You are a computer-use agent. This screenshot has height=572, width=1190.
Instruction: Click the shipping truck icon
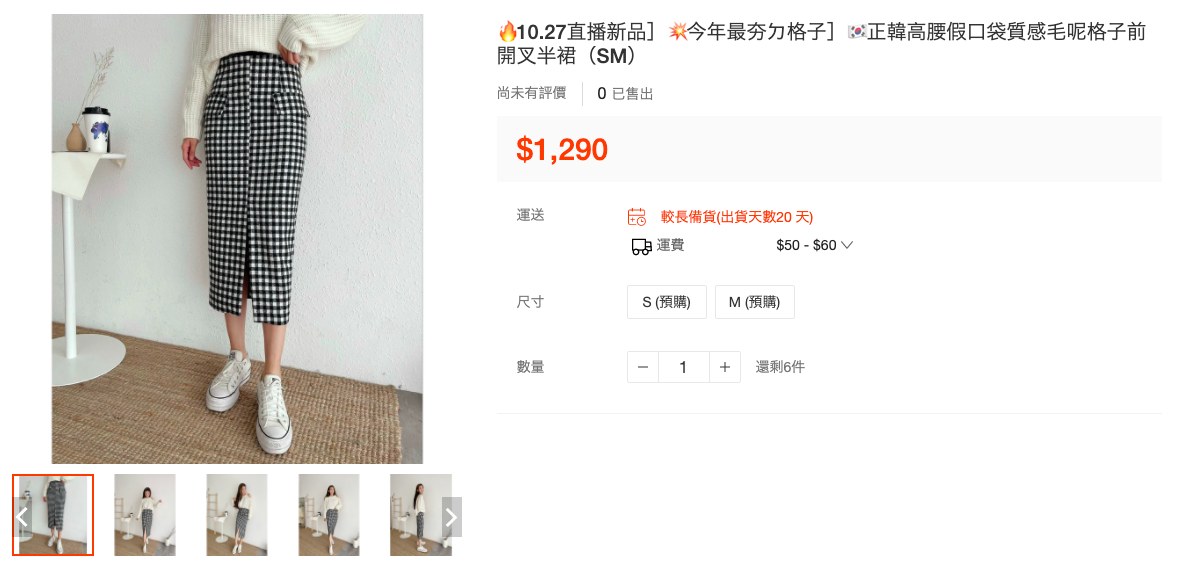[641, 247]
